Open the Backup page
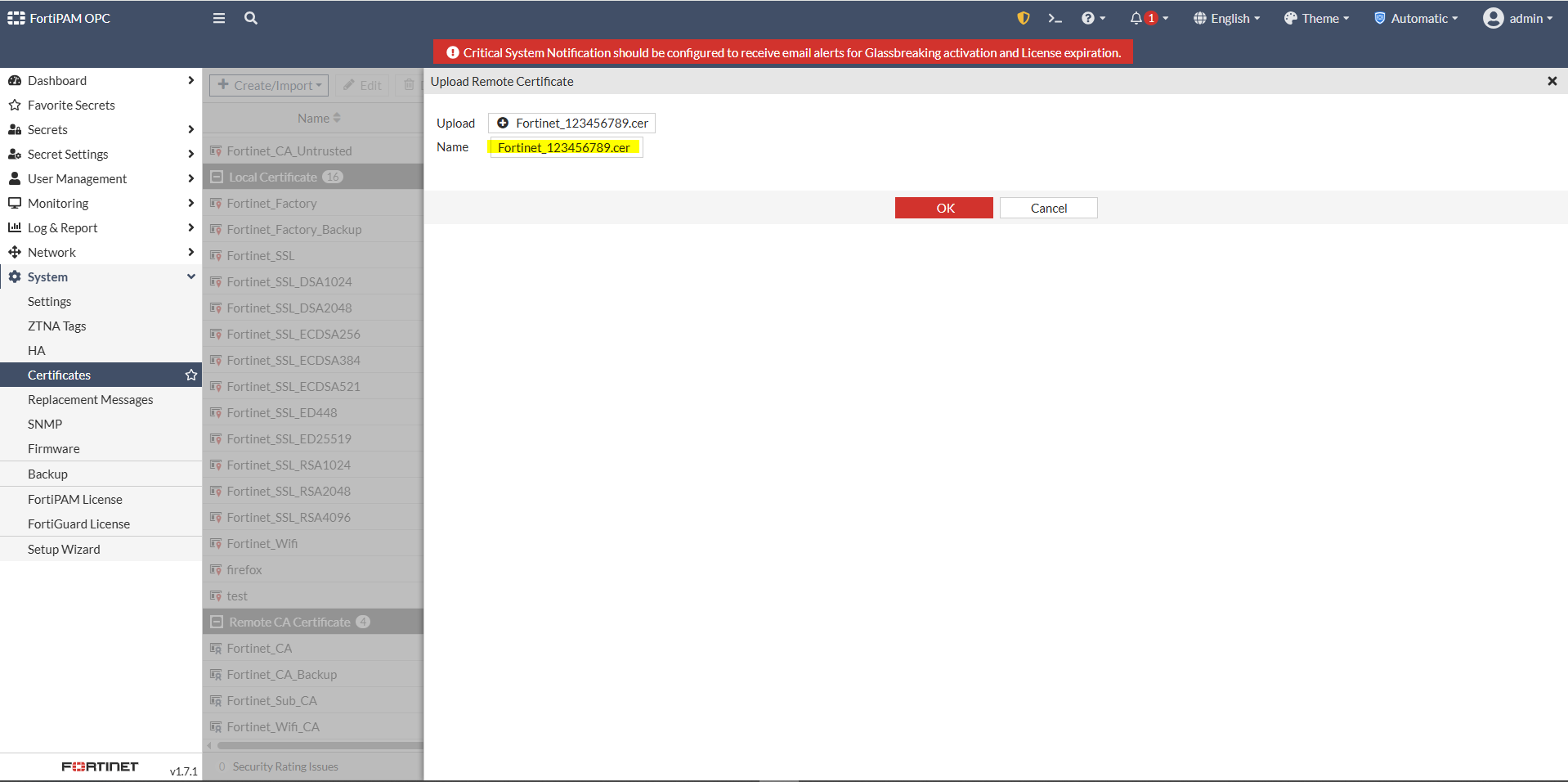 click(101, 474)
